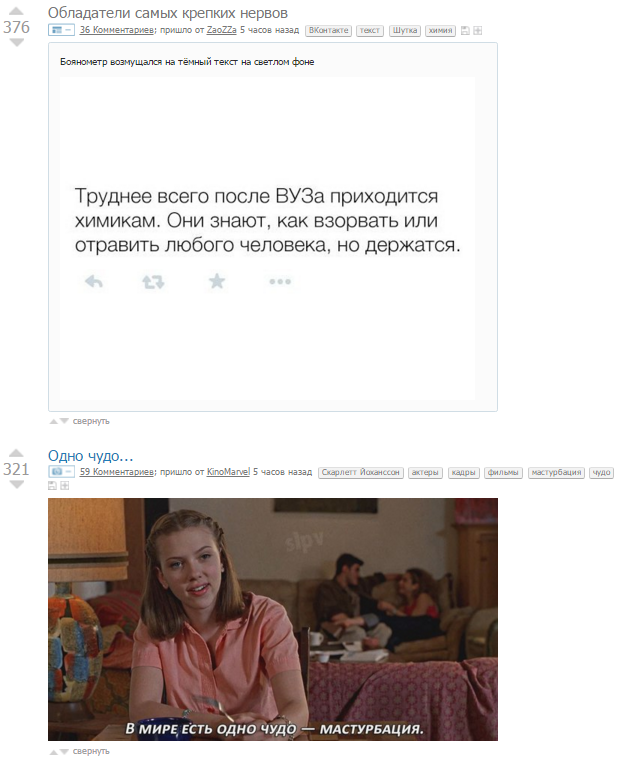Click plus icon next to the химия tag
Screen dimensions: 623x760
coord(478,31)
